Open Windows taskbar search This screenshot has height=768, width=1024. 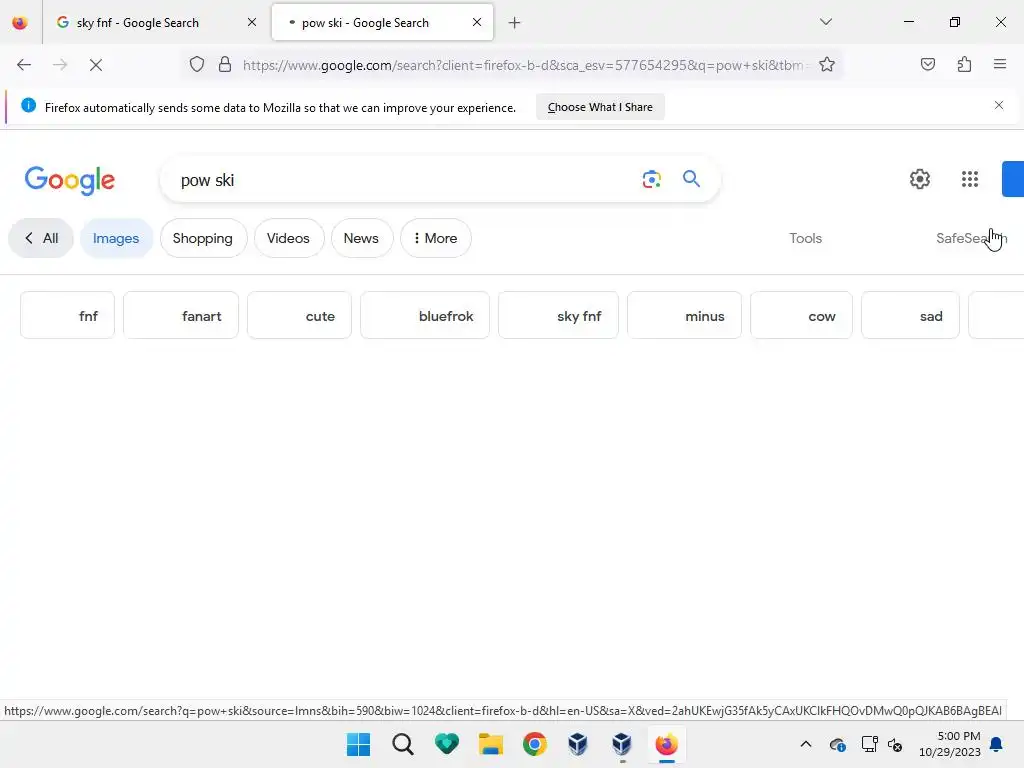tap(403, 744)
